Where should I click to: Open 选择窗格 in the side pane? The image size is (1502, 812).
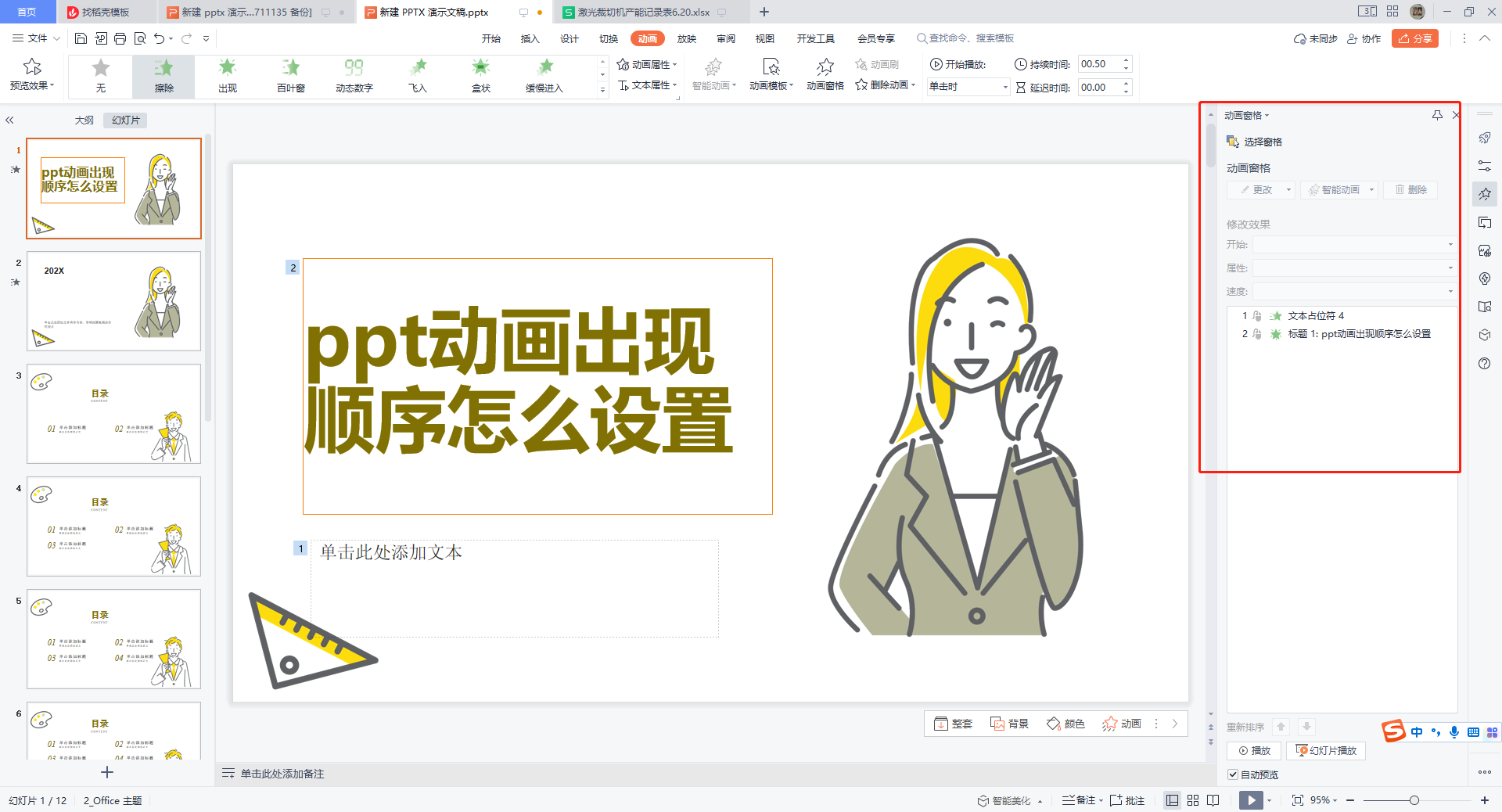1254,142
